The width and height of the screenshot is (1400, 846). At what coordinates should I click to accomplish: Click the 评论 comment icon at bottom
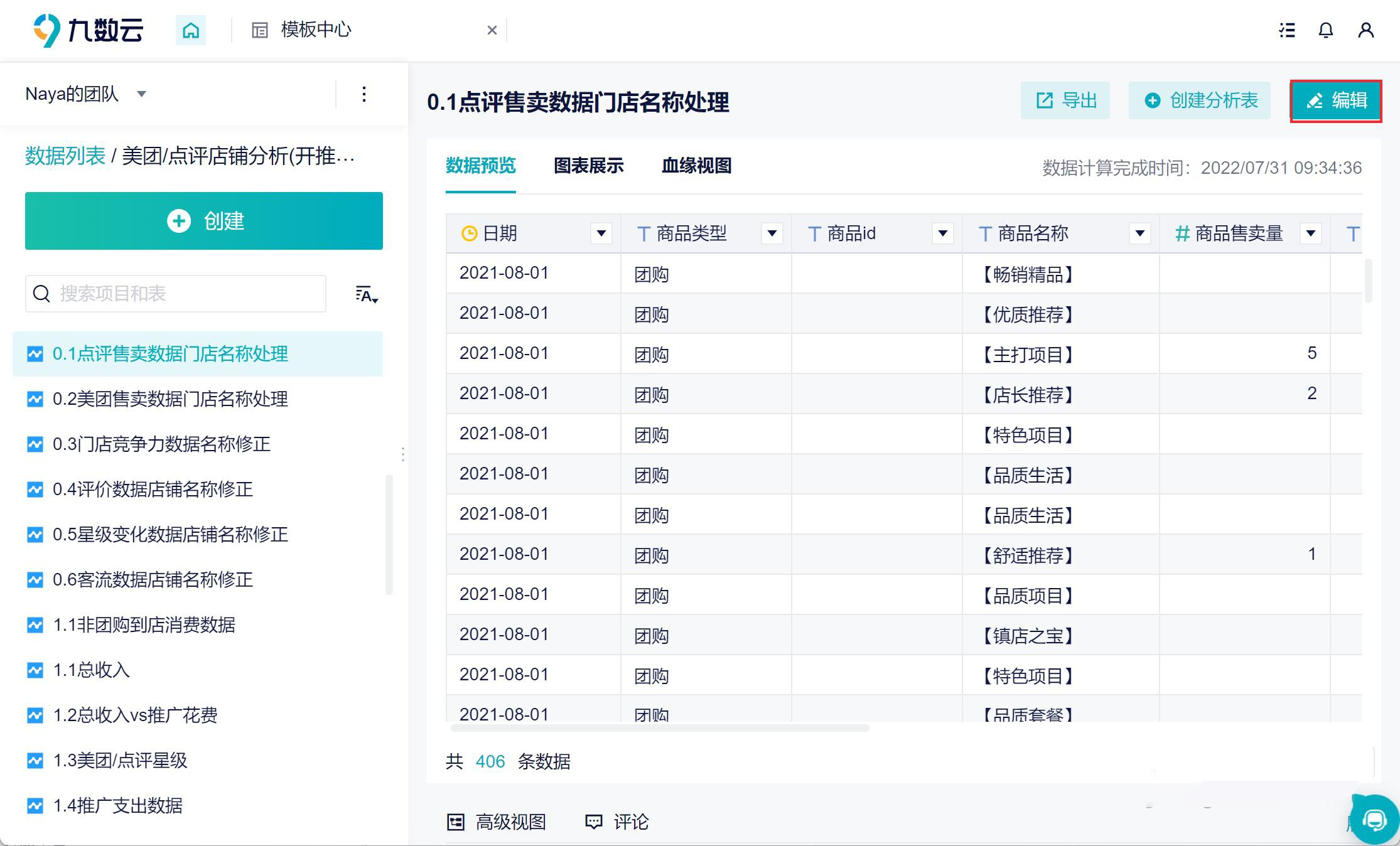[x=620, y=822]
